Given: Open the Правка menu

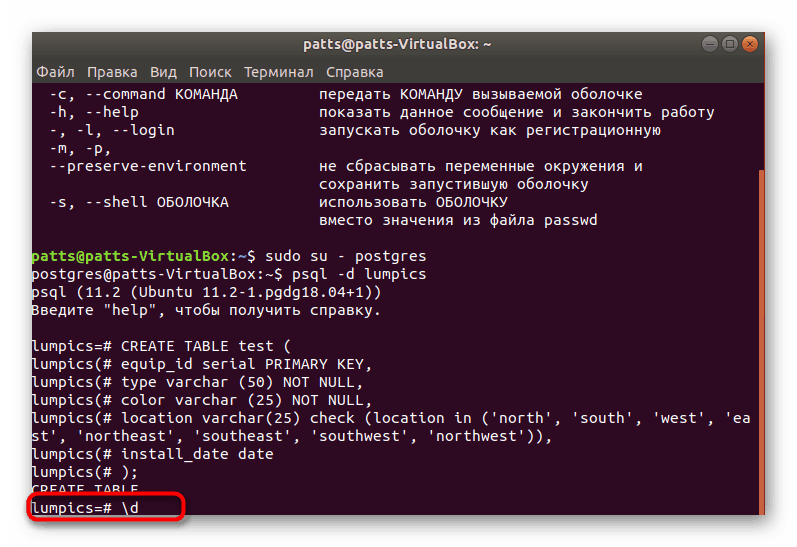Looking at the screenshot, I should pos(112,72).
